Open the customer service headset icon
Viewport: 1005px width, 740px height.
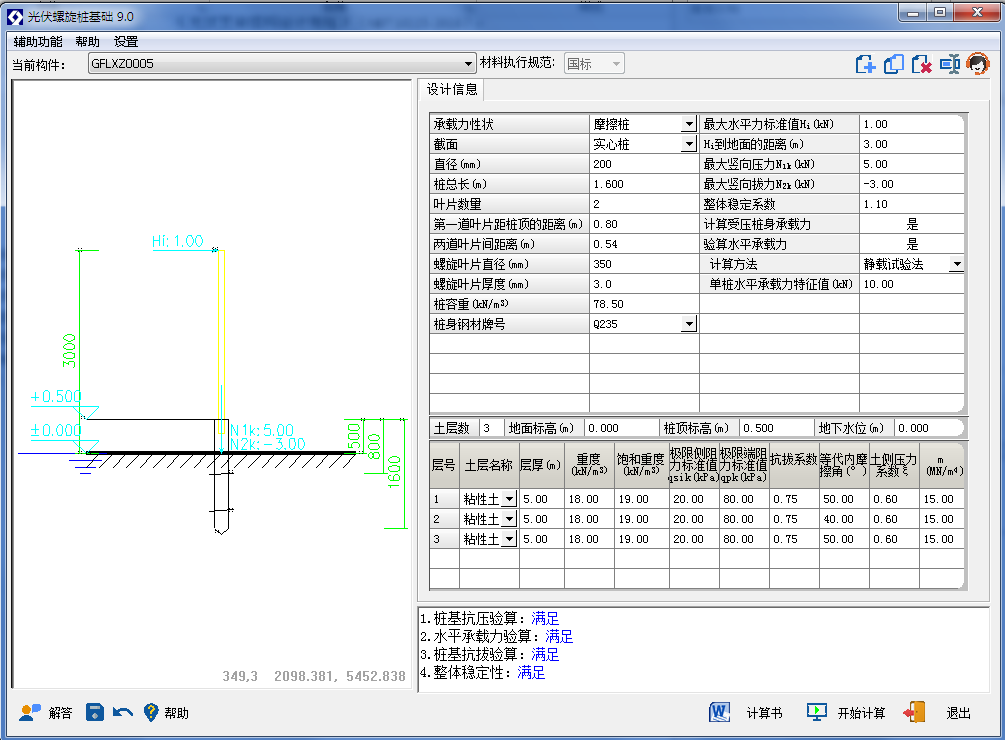coord(978,64)
